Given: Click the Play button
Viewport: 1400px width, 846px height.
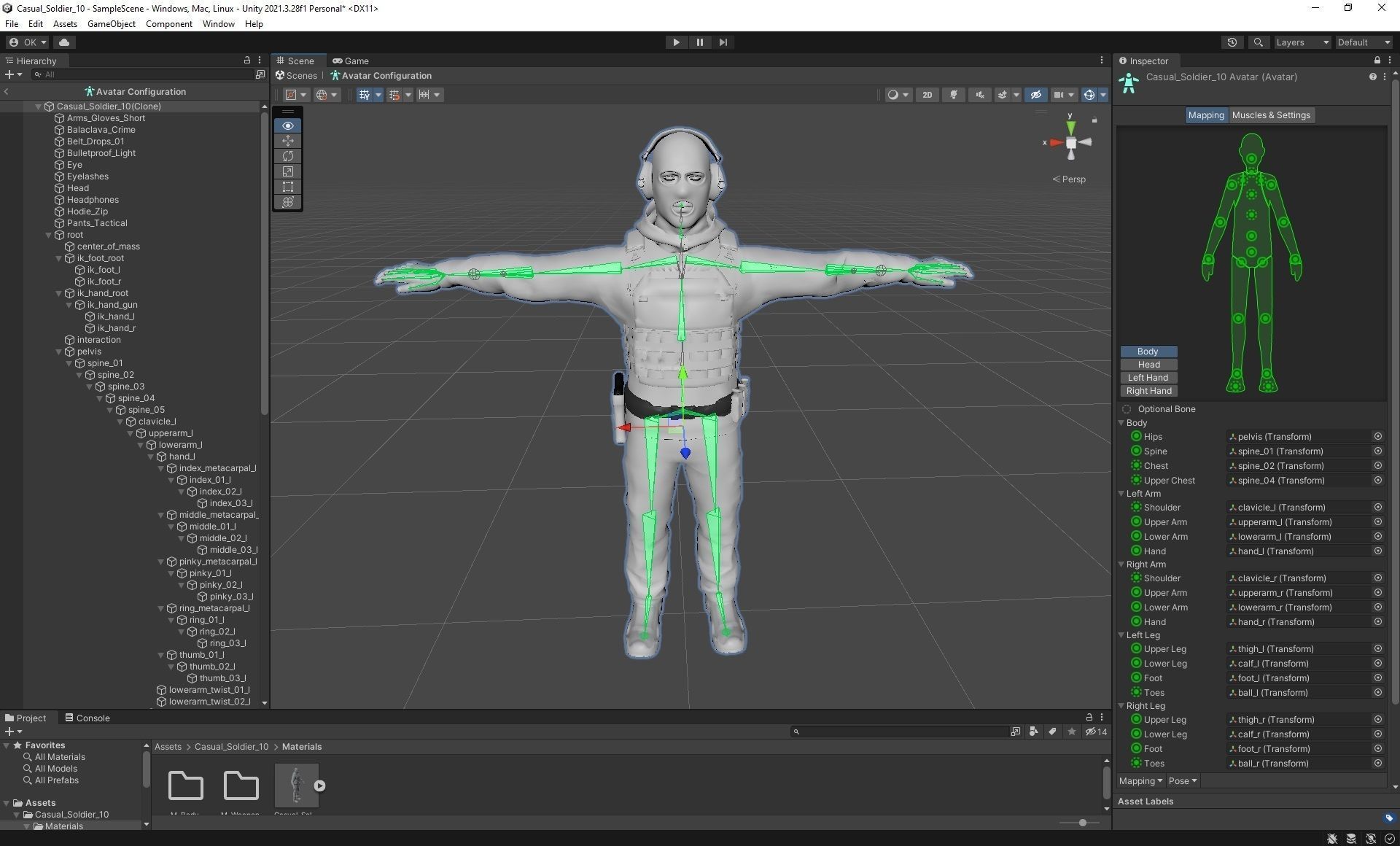Looking at the screenshot, I should tap(676, 42).
